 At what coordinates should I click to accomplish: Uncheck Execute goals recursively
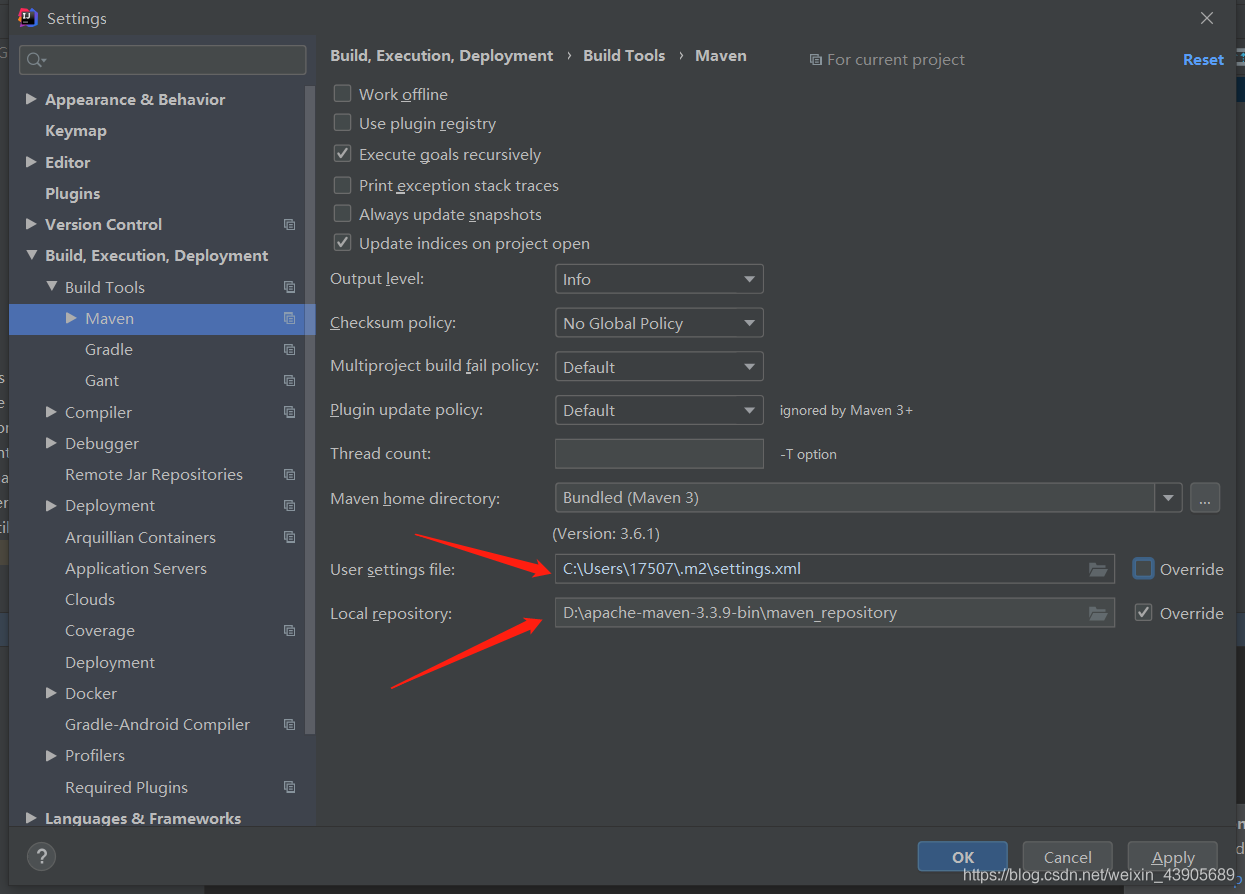(x=343, y=154)
